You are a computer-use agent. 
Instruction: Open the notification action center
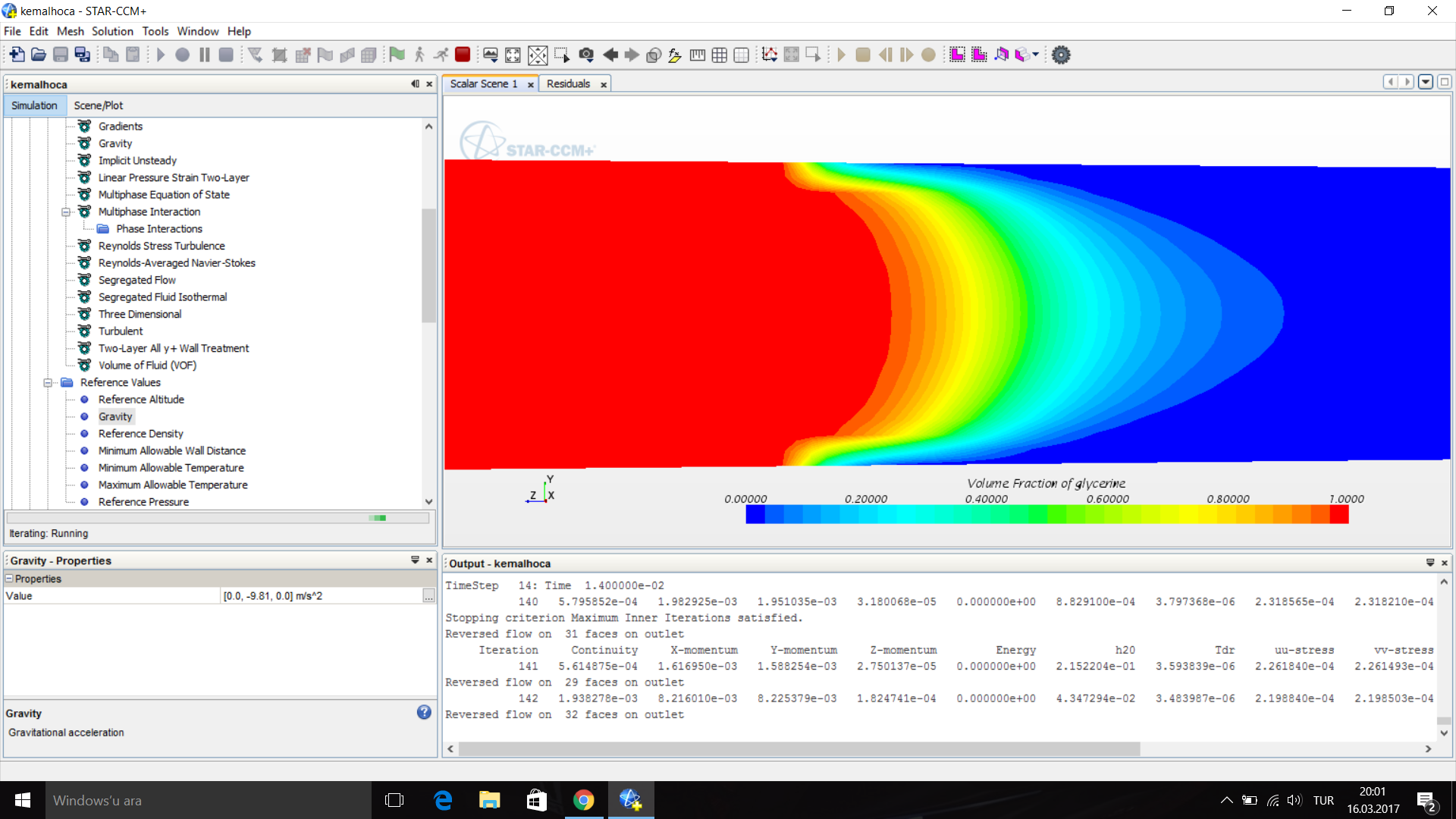1426,801
